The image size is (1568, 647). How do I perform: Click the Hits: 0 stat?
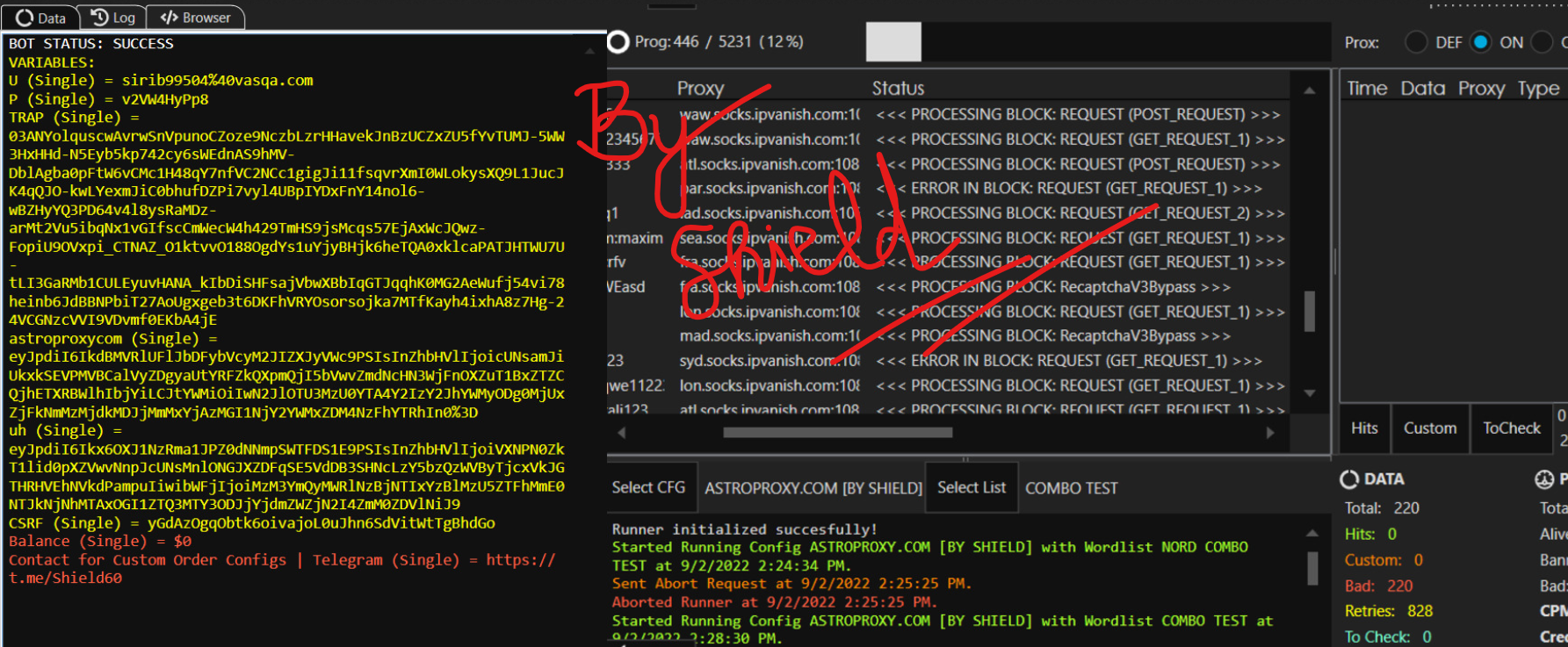coord(1370,534)
